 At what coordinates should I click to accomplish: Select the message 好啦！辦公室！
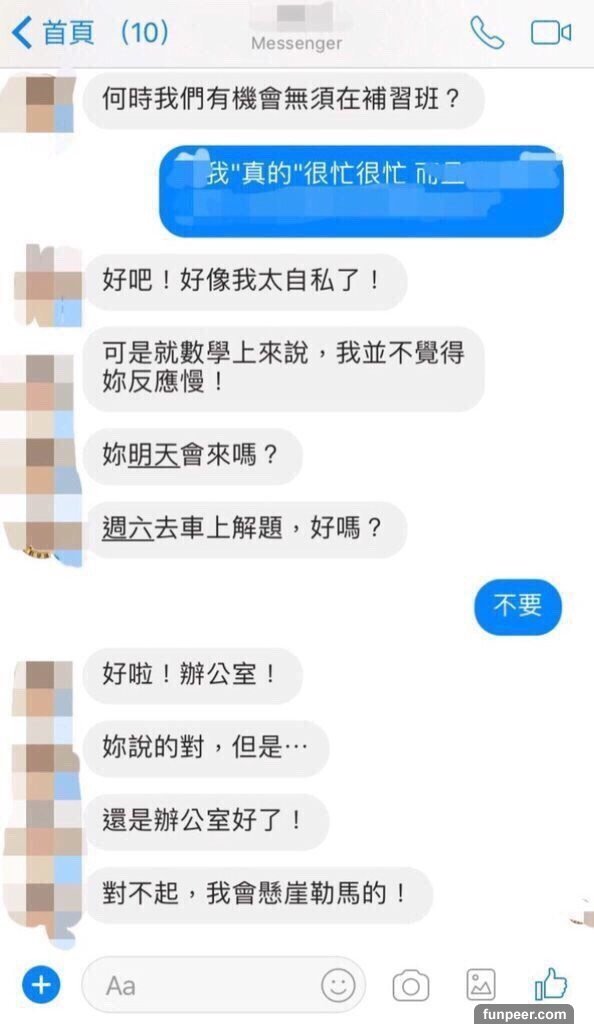193,675
